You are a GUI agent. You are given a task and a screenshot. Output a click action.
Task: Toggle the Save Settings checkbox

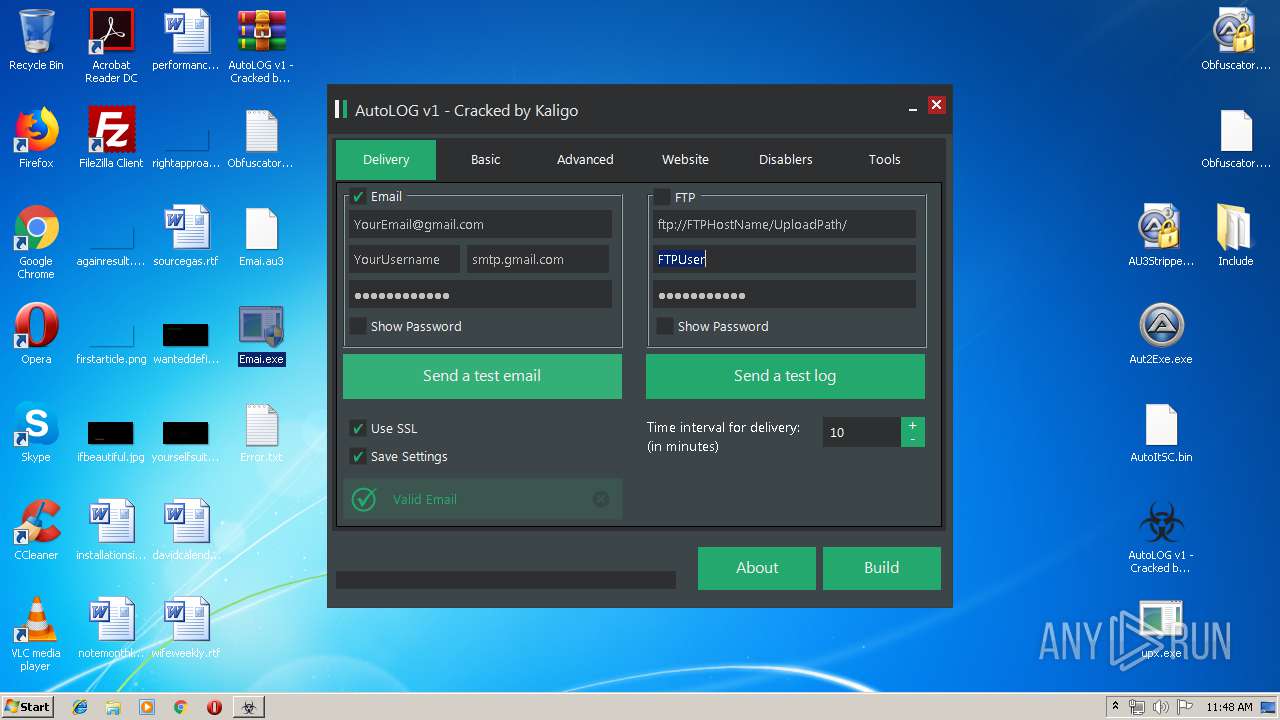[358, 456]
